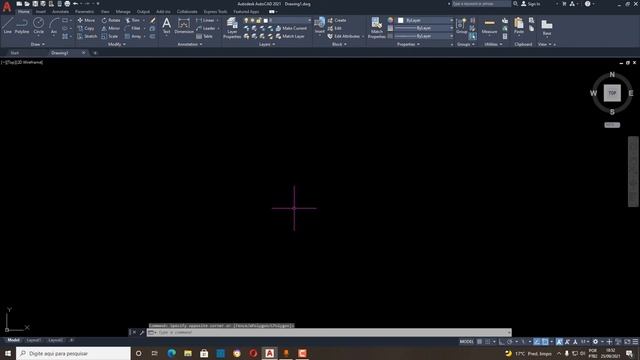This screenshot has width=640, height=360.
Task: Toggle polar tracking in status bar
Action: pyautogui.click(x=510, y=342)
